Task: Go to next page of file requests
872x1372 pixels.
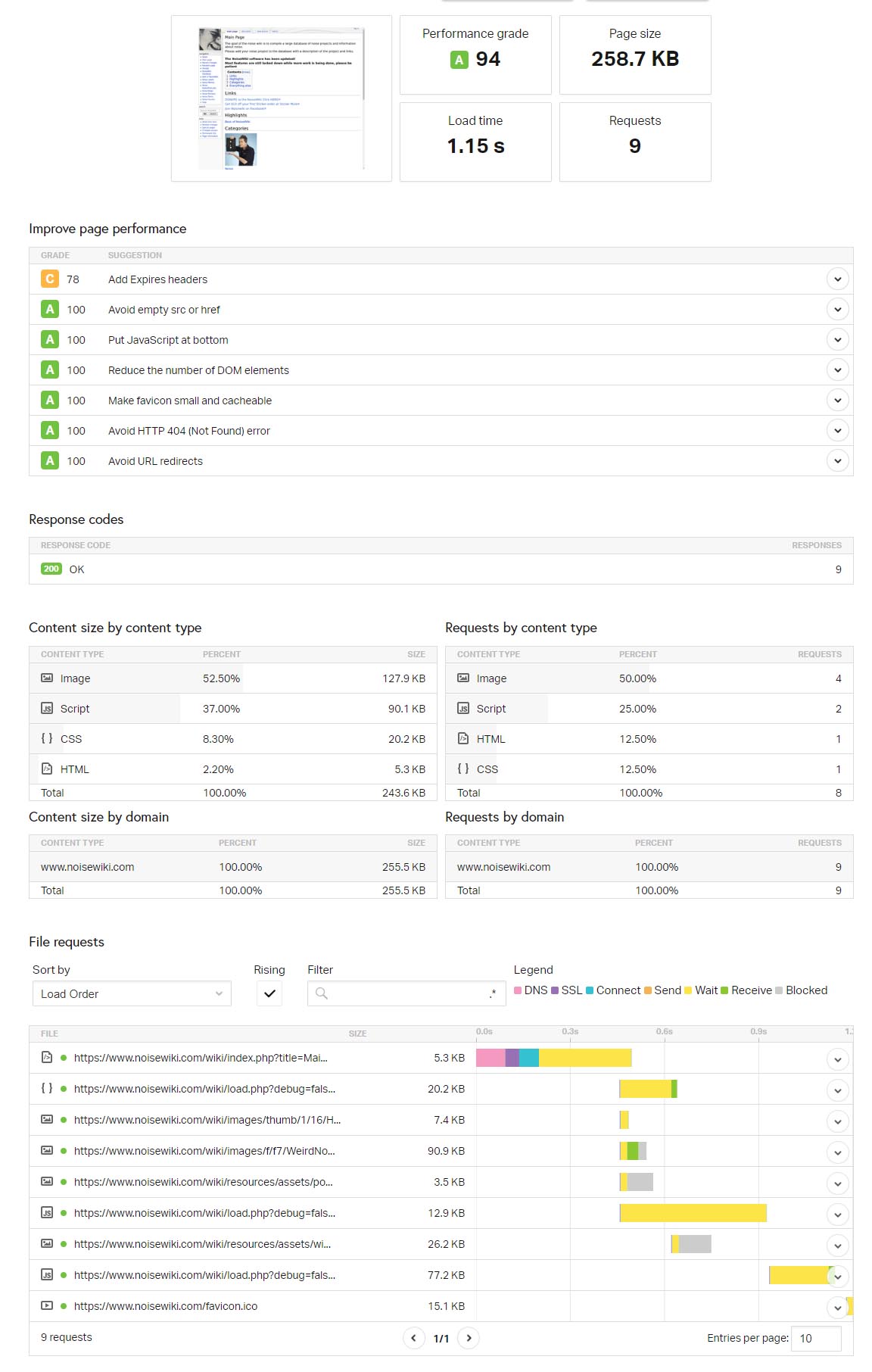Action: coord(469,1338)
